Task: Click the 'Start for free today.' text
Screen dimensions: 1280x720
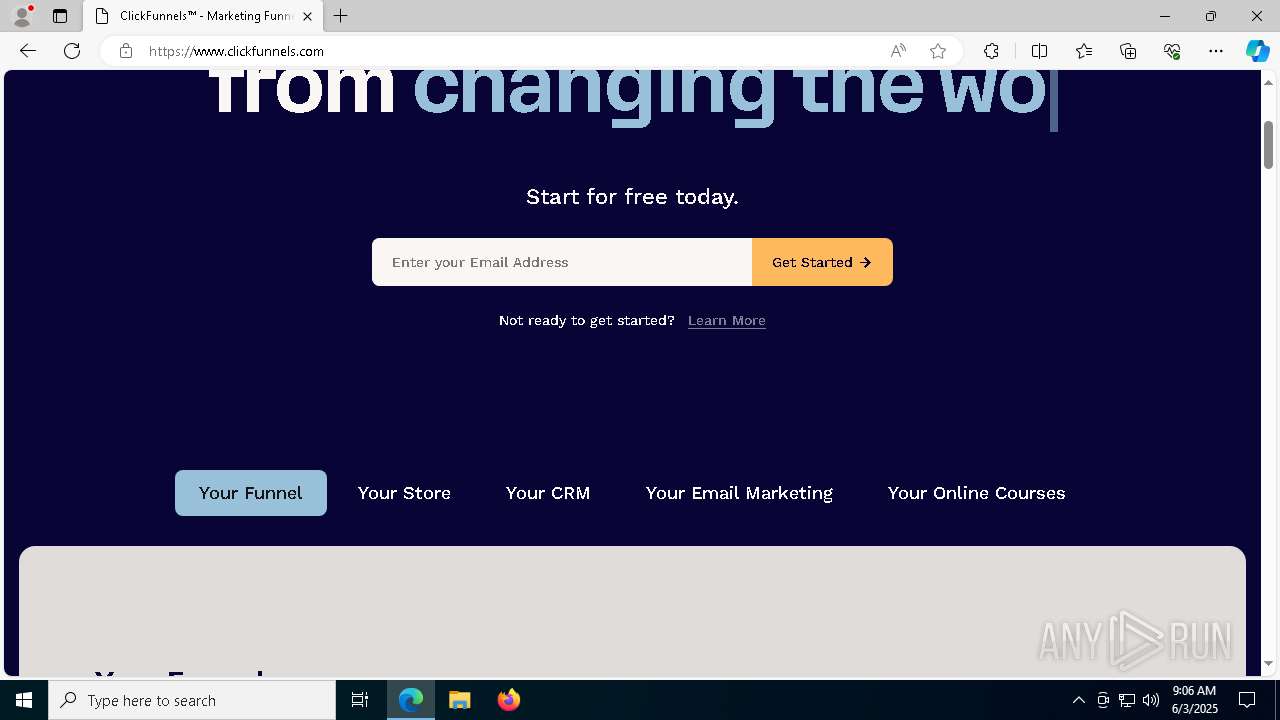Action: tap(632, 197)
